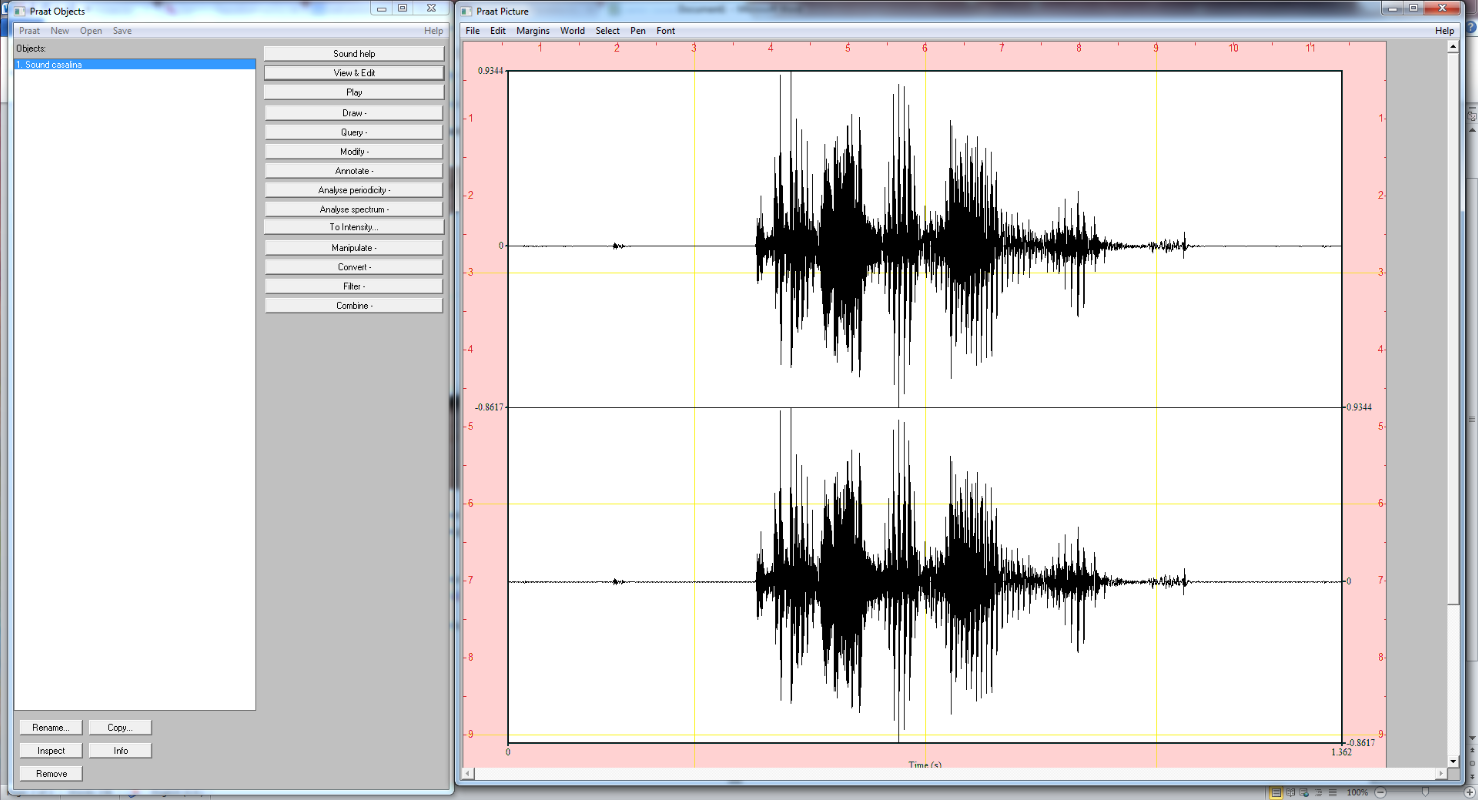1478x800 pixels.
Task: Switch Word to Outline view icon
Action: click(1318, 792)
